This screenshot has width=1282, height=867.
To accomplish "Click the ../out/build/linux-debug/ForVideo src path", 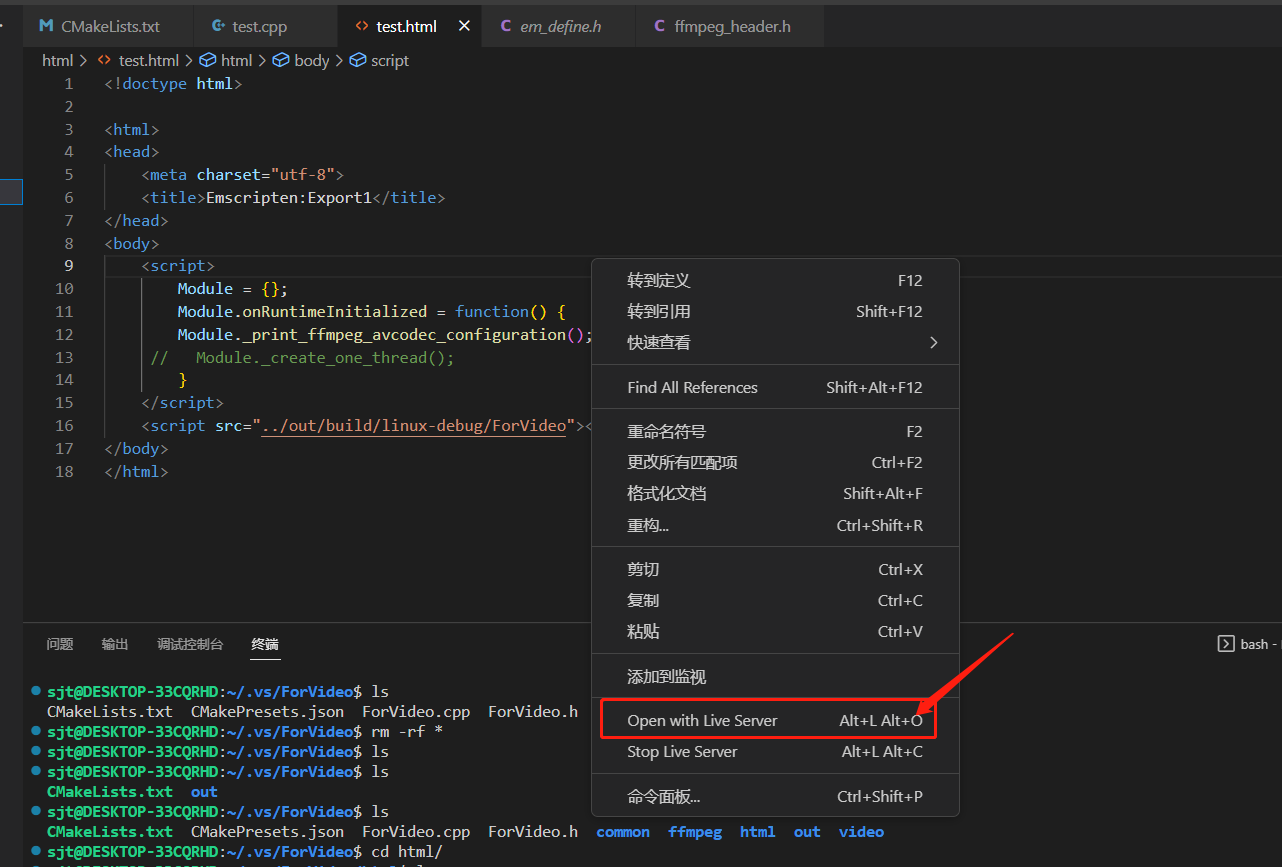I will pyautogui.click(x=414, y=425).
